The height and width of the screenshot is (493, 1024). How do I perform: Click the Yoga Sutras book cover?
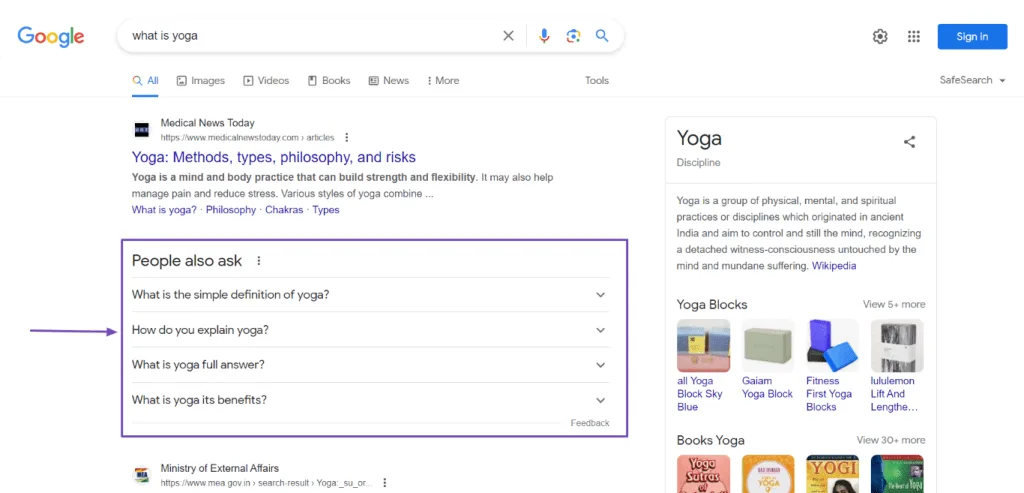[703, 474]
